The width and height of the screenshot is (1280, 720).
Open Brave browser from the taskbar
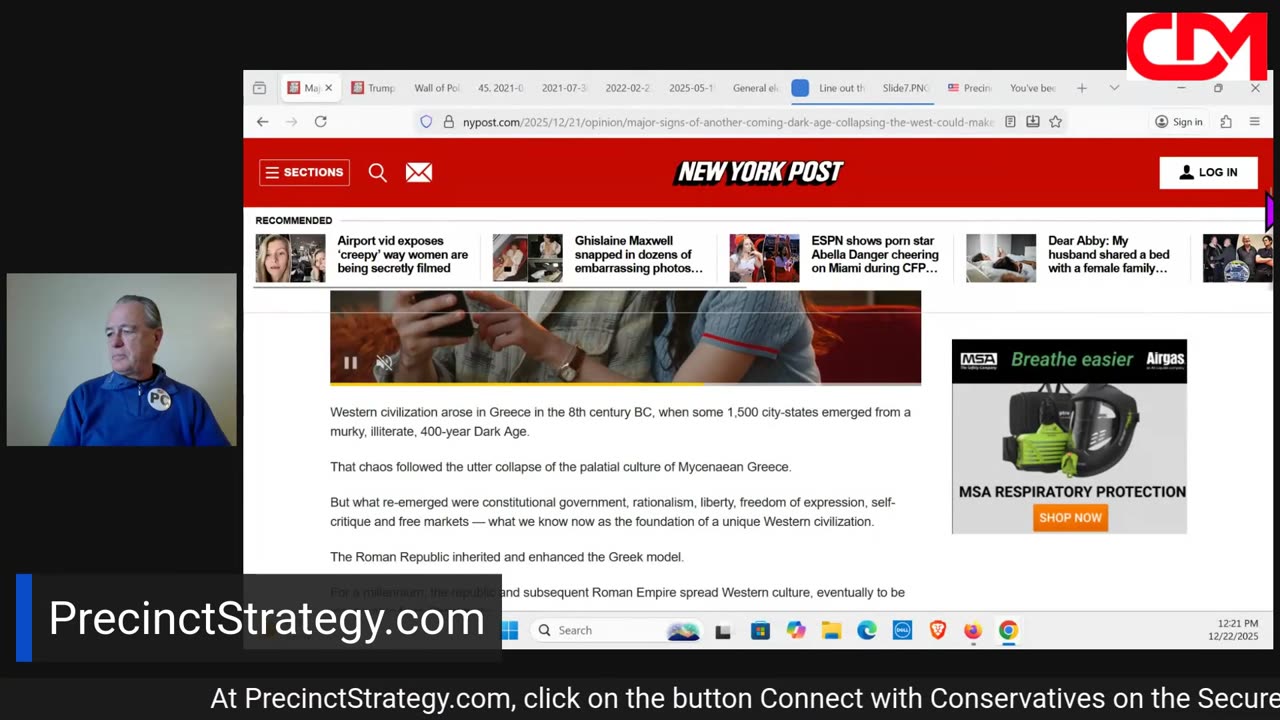pyautogui.click(x=938, y=631)
